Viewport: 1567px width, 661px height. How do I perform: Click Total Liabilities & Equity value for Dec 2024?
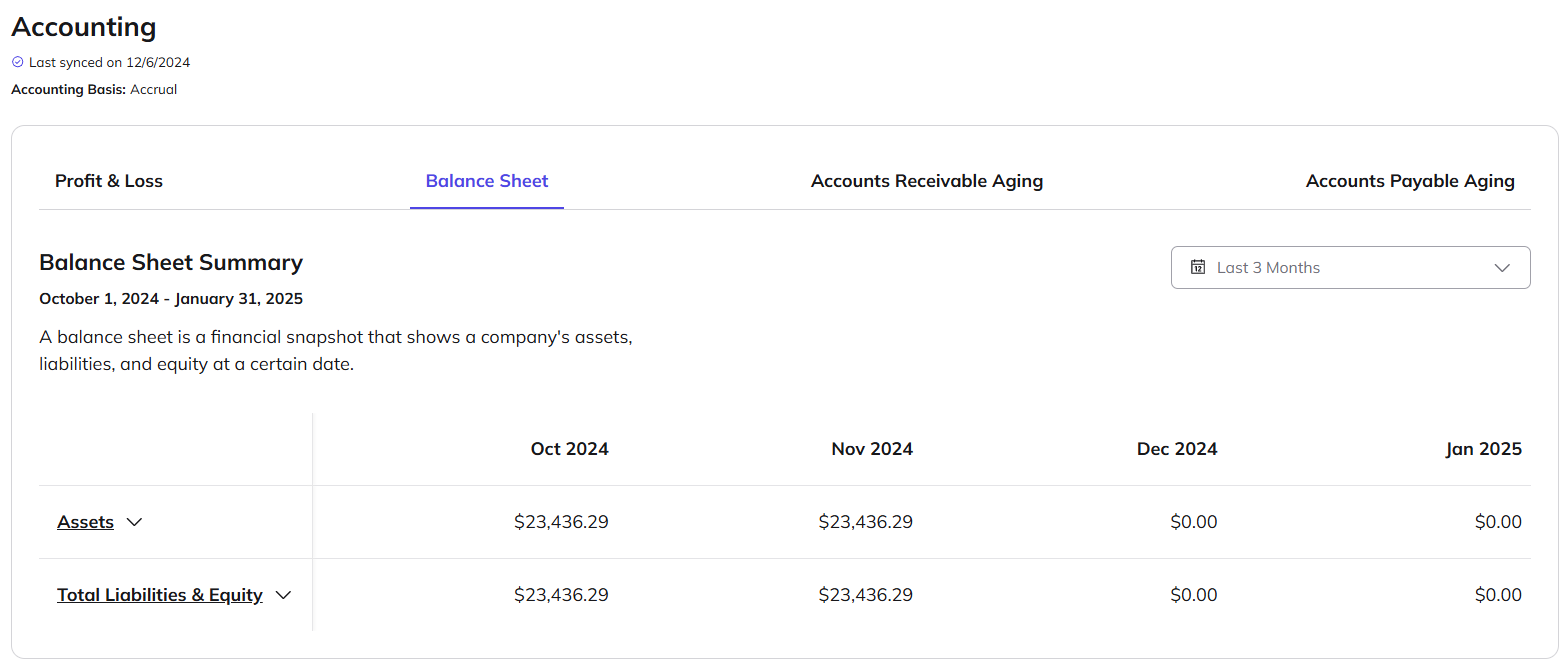click(1194, 595)
